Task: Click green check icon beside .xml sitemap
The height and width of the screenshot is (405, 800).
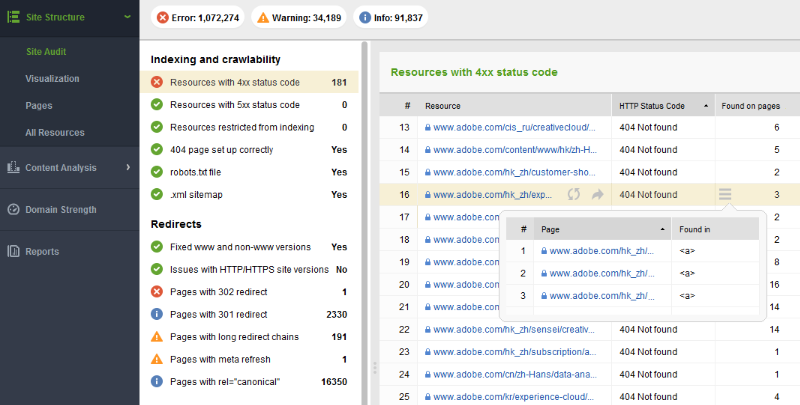Action: [x=157, y=194]
